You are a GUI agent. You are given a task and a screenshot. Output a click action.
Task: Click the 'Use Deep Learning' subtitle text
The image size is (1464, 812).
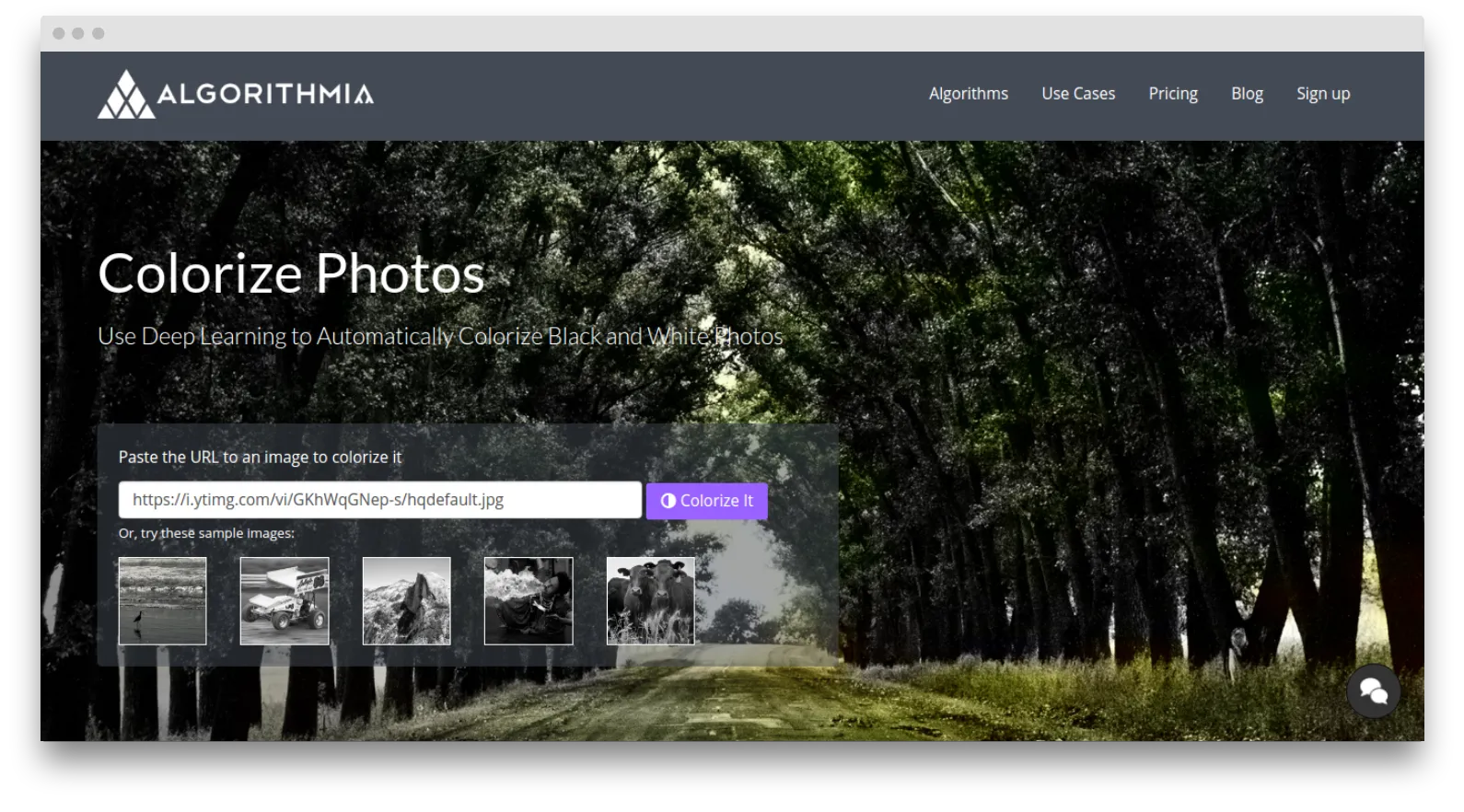(440, 337)
